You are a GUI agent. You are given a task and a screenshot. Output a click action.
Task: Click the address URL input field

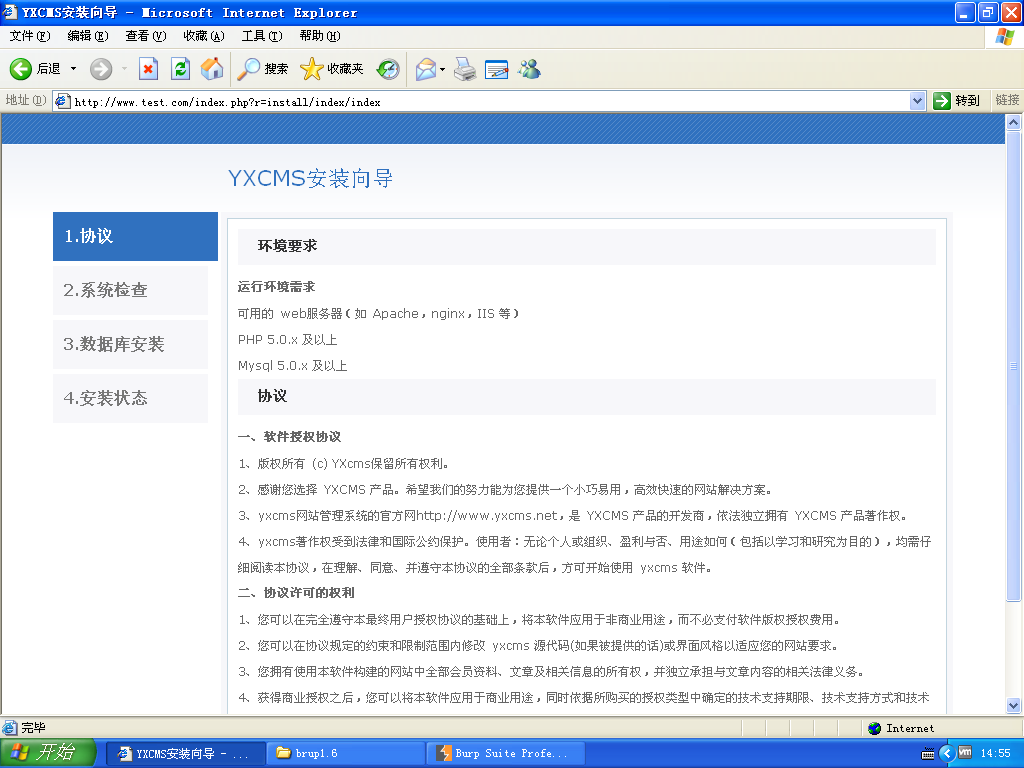point(490,101)
